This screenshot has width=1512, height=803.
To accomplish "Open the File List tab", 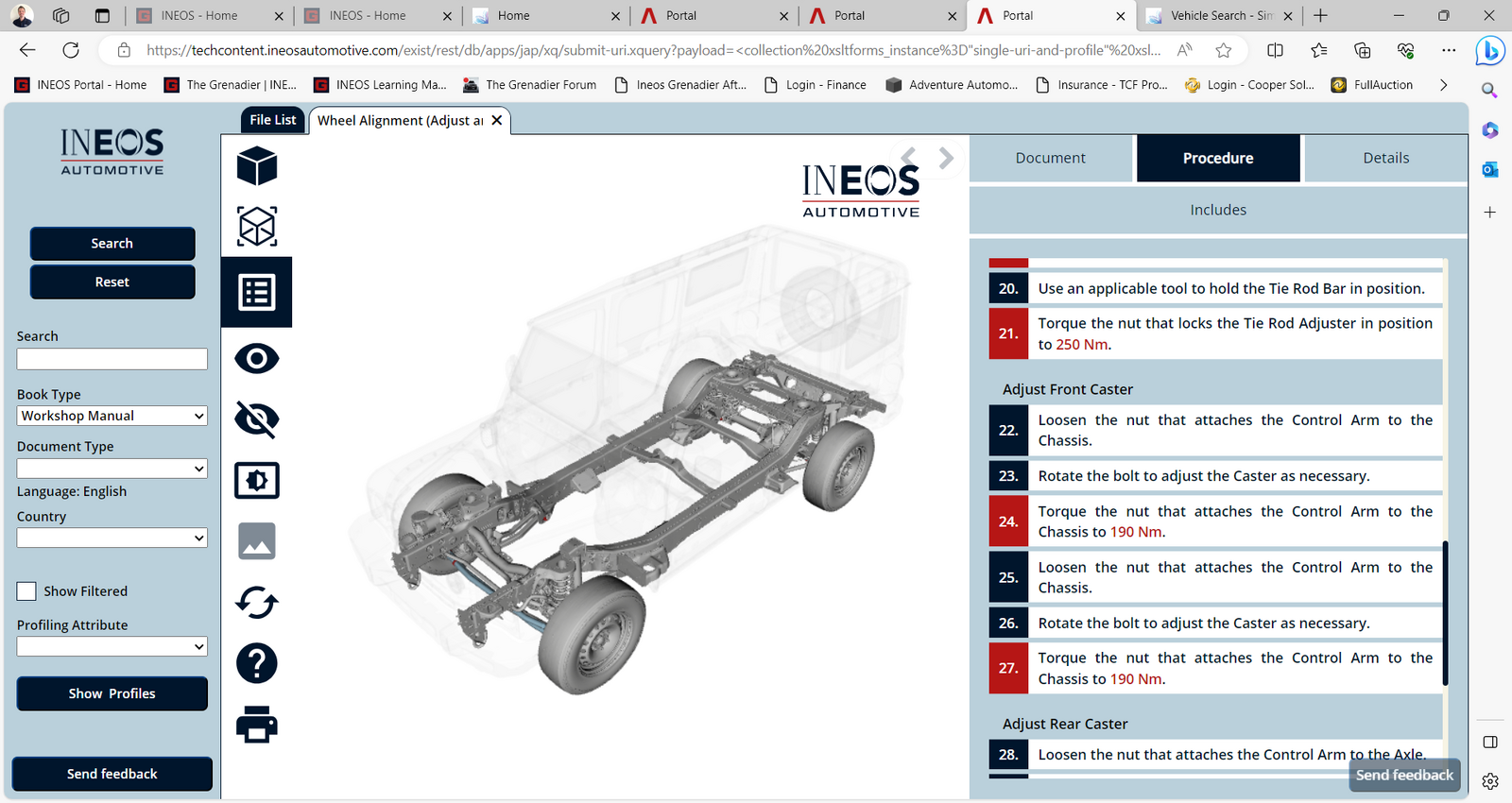I will [273, 120].
